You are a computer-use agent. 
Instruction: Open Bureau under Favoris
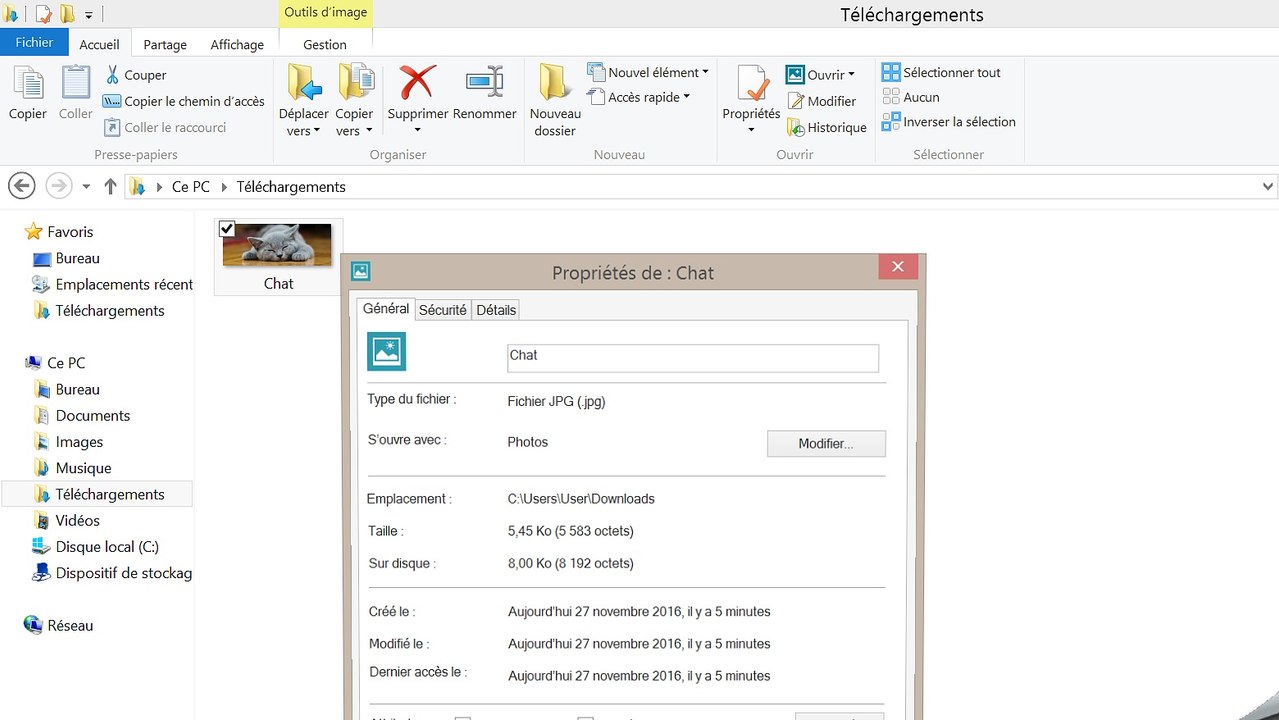tap(66, 258)
